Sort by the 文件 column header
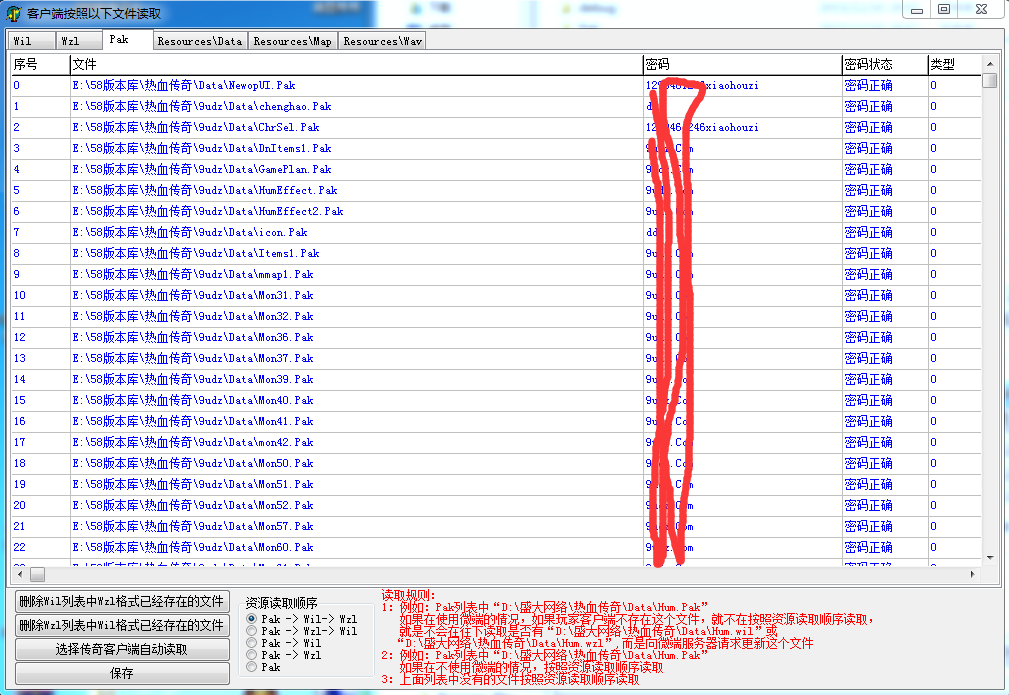 point(356,64)
